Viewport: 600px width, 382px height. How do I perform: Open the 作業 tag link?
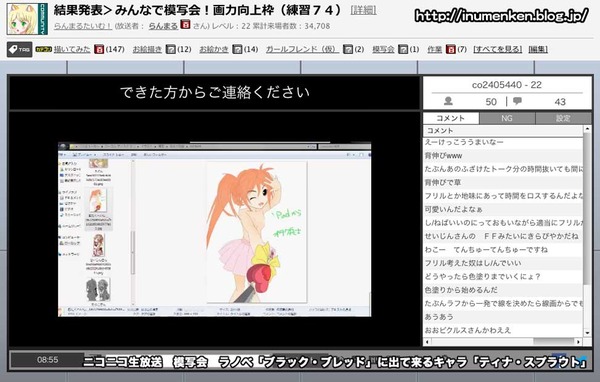(x=435, y=49)
